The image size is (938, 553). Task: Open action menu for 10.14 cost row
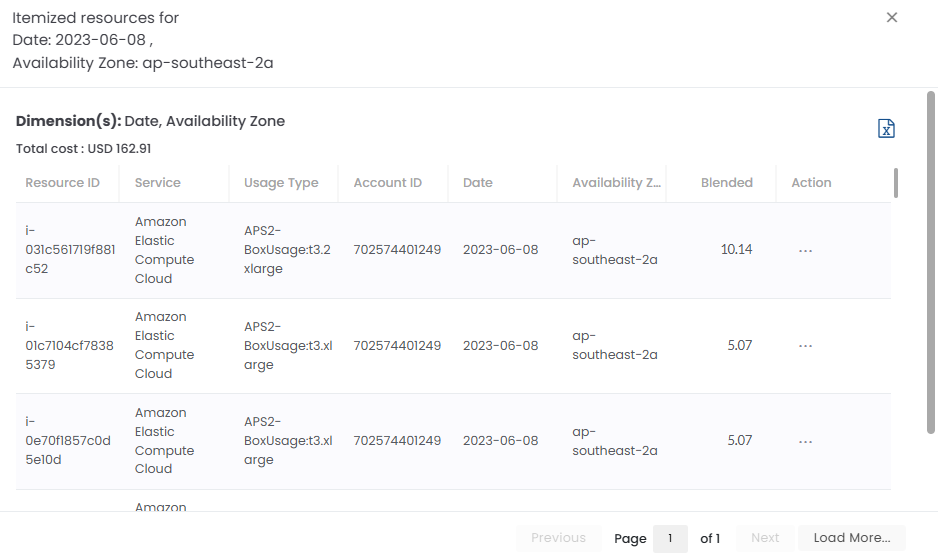pyautogui.click(x=805, y=250)
